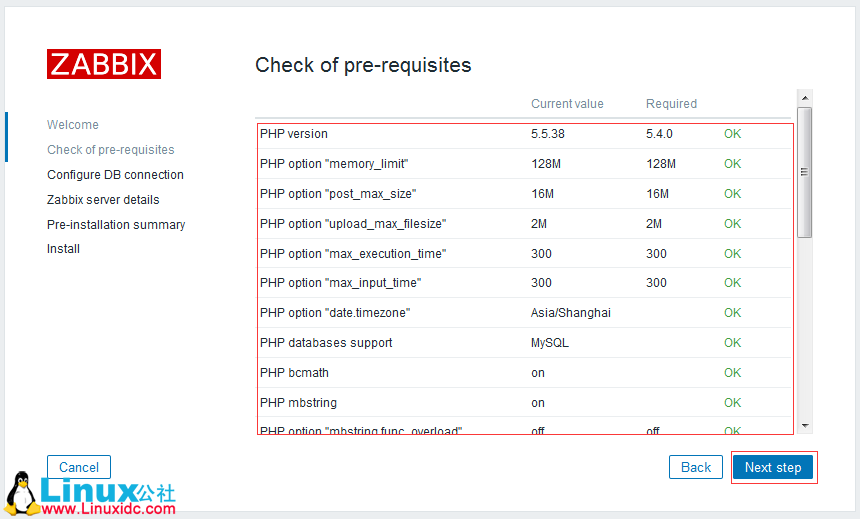The width and height of the screenshot is (860, 519).
Task: Click OK status for PHP bcmath
Action: tap(733, 373)
